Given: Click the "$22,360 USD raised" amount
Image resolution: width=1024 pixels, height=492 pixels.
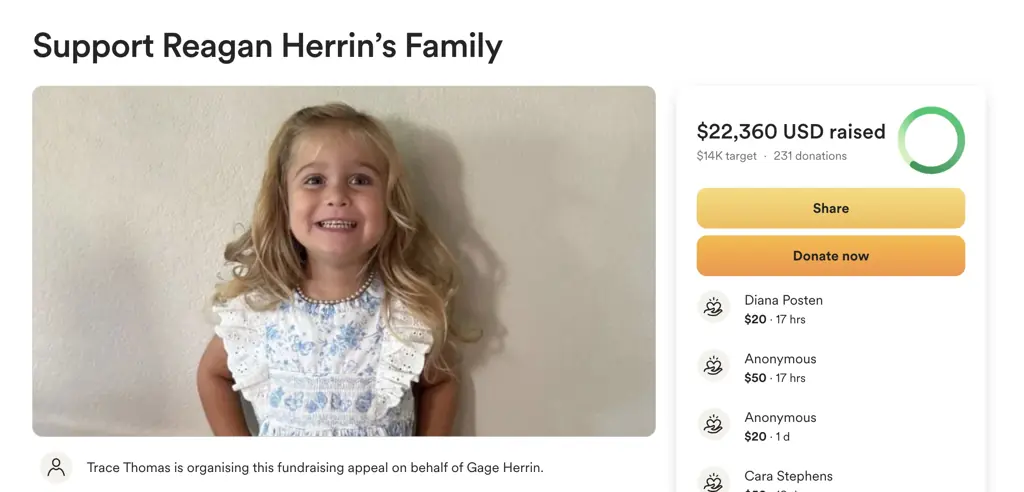Looking at the screenshot, I should [790, 132].
